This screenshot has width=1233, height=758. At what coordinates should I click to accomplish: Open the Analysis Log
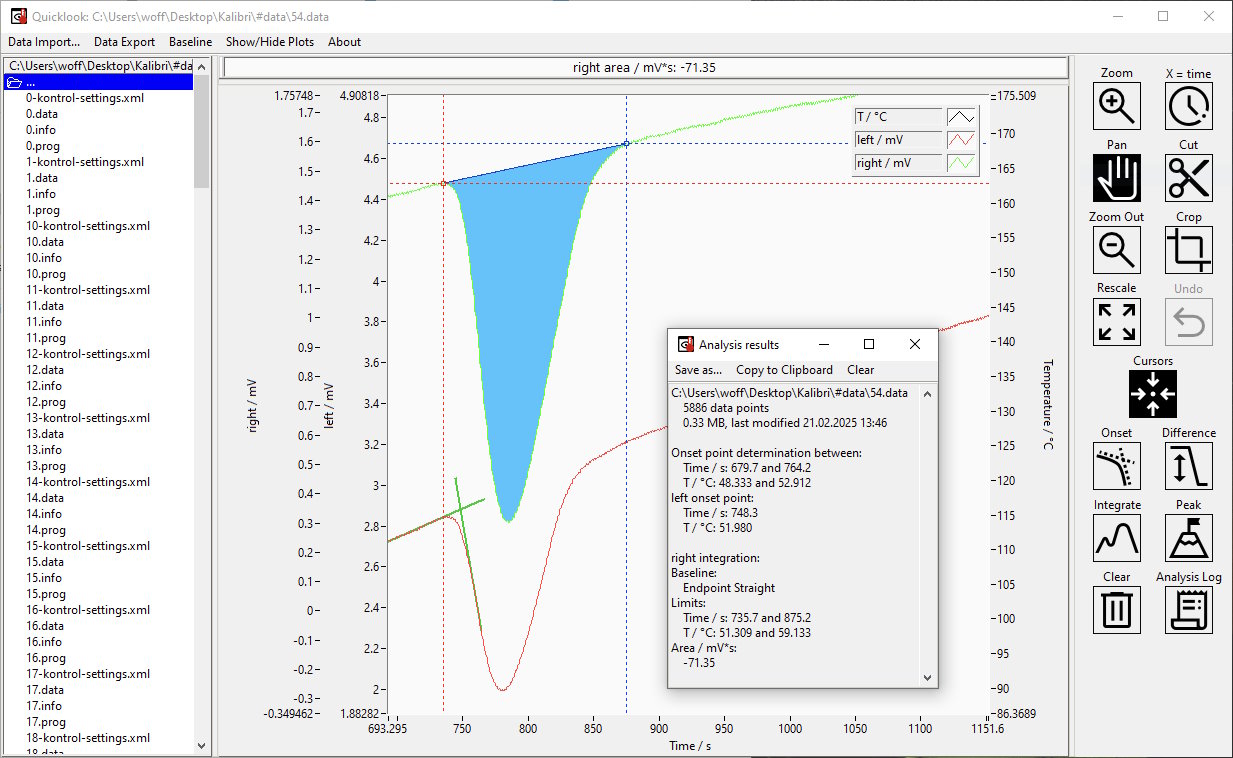[x=1189, y=610]
